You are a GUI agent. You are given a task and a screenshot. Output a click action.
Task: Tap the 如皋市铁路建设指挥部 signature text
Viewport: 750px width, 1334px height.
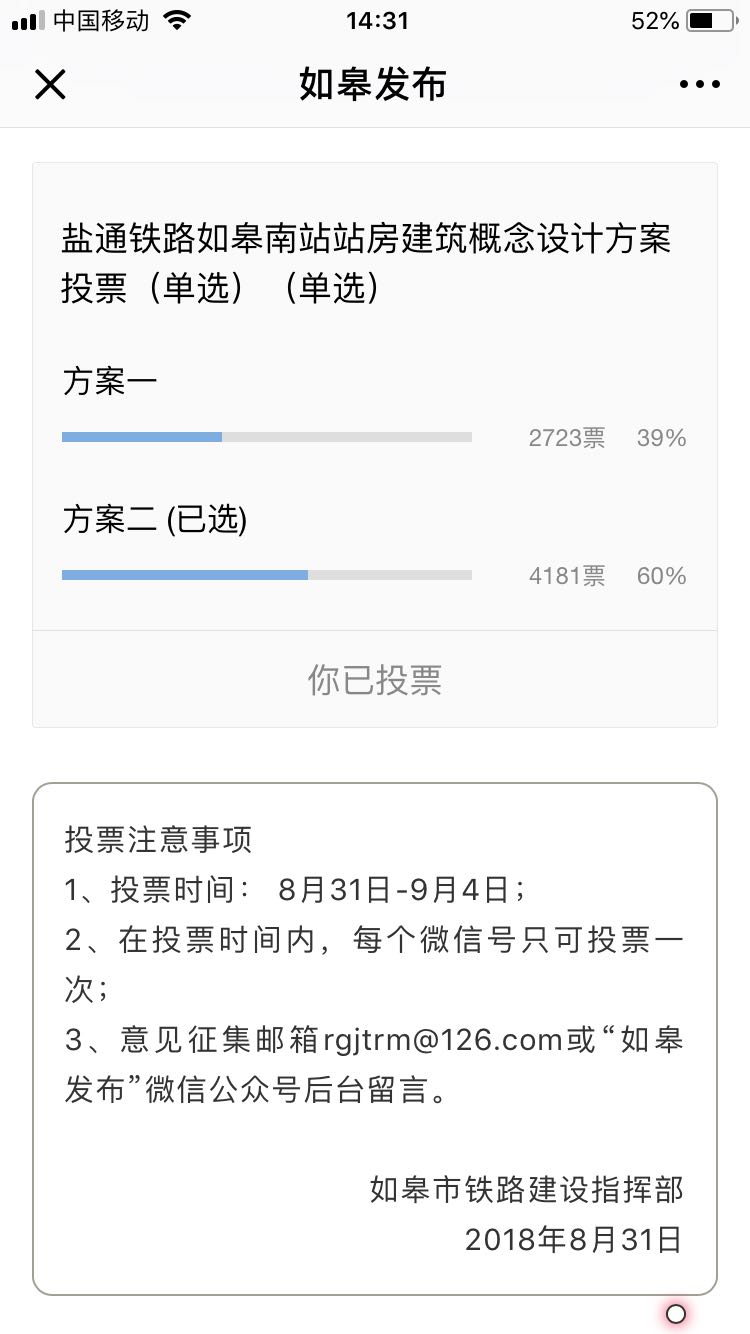coord(526,1190)
